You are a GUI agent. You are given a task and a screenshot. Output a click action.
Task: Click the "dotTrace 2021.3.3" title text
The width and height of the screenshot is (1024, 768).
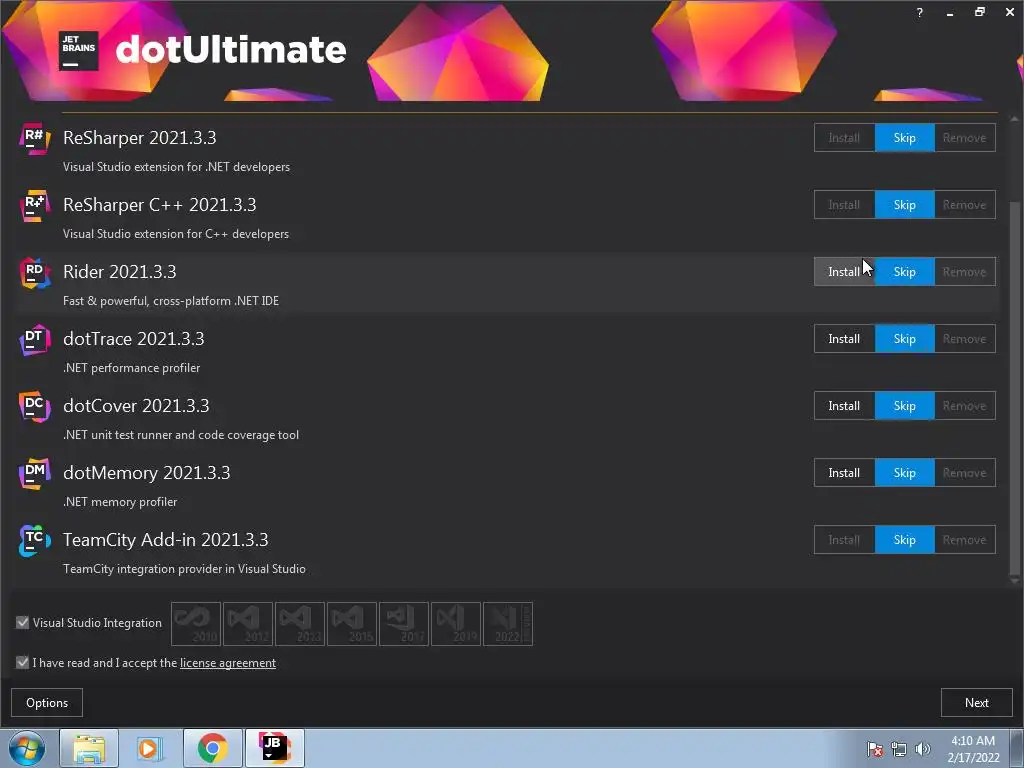134,339
